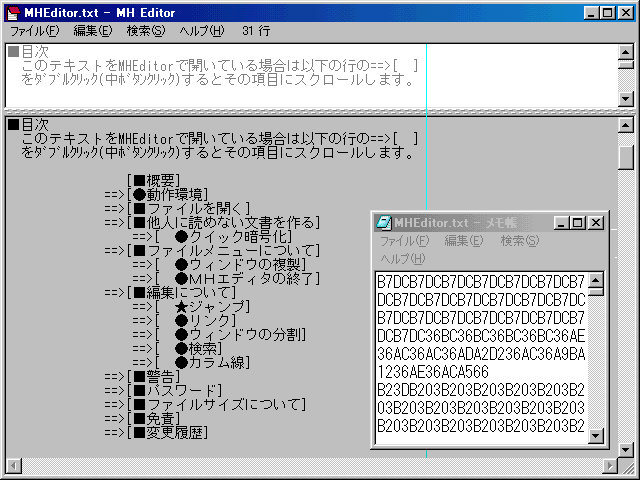Click the ==>[●動作環境] index link
This screenshot has width=640, height=480.
click(156, 194)
